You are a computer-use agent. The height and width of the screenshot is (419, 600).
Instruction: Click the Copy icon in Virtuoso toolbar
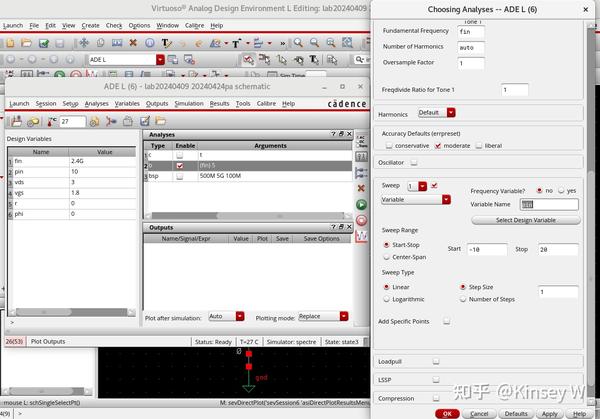tap(100, 43)
